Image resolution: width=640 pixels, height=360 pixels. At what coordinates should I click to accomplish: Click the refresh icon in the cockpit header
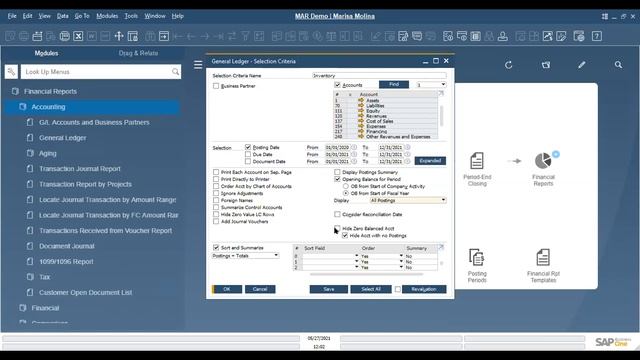pos(508,65)
